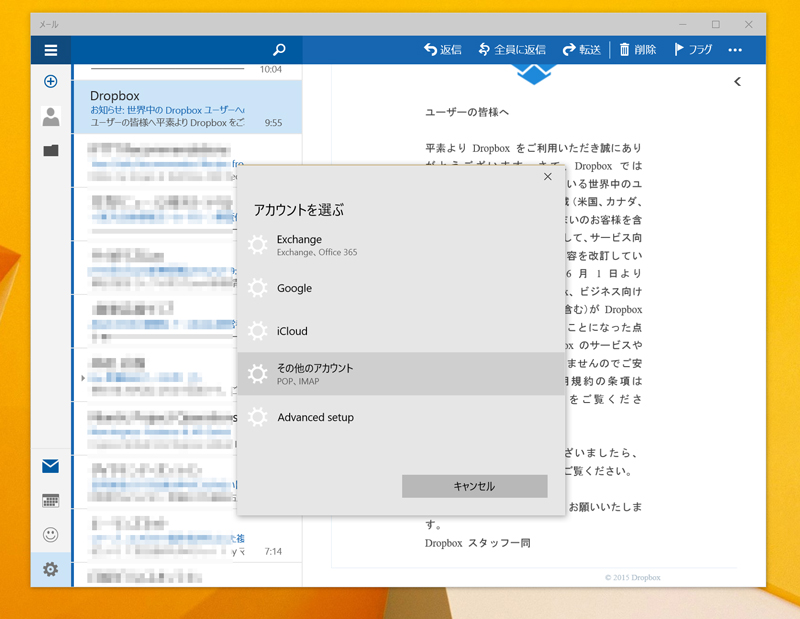This screenshot has height=619, width=800.
Task: Reply to message with 返信
Action: point(442,49)
